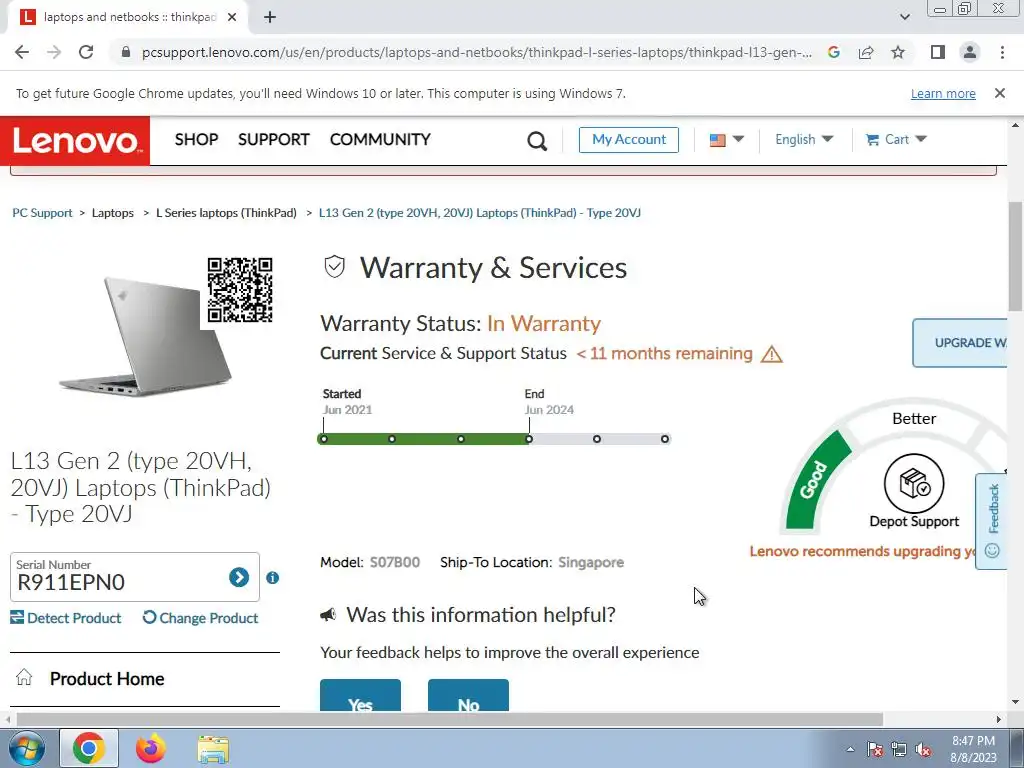Click the product QR code
This screenshot has height=768, width=1024.
coord(240,290)
